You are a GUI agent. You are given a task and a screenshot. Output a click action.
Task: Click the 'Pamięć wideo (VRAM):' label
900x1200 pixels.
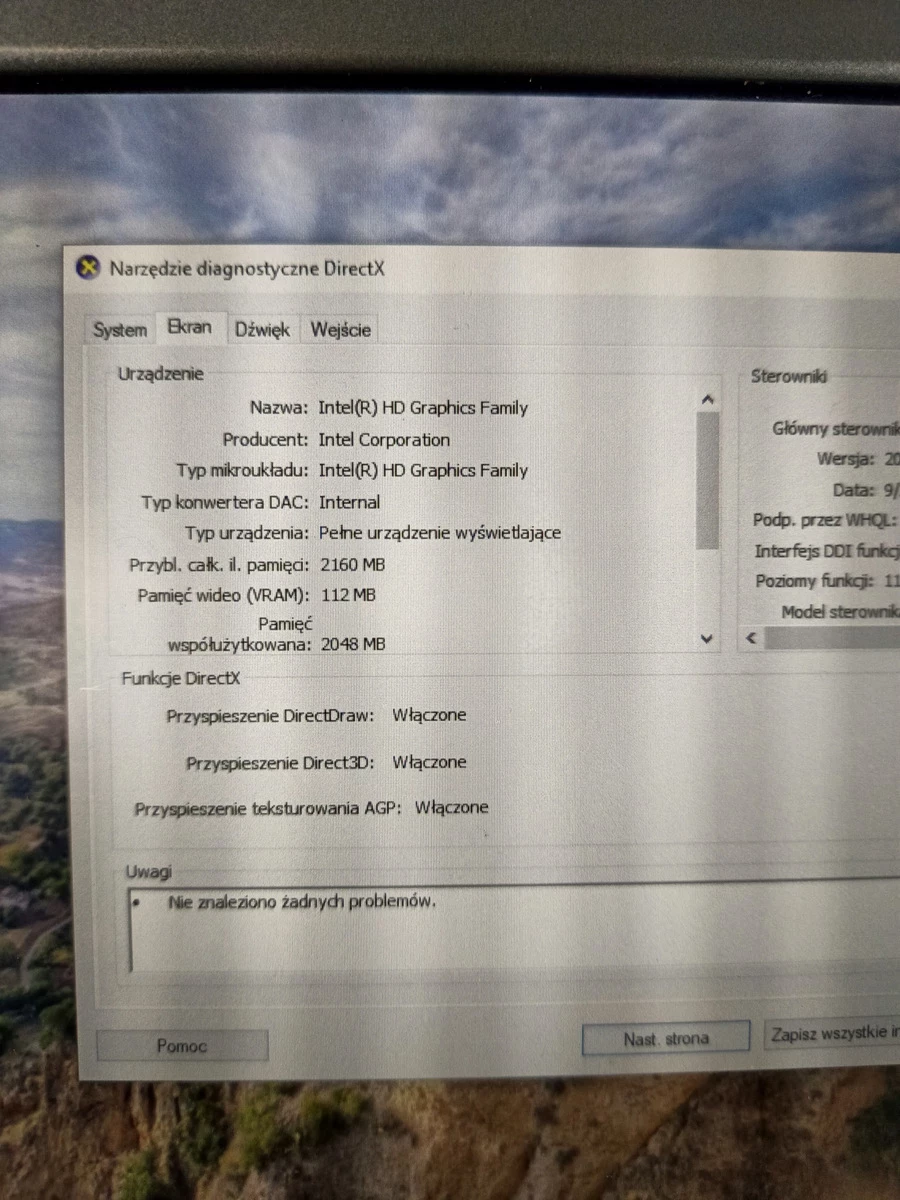[x=224, y=596]
